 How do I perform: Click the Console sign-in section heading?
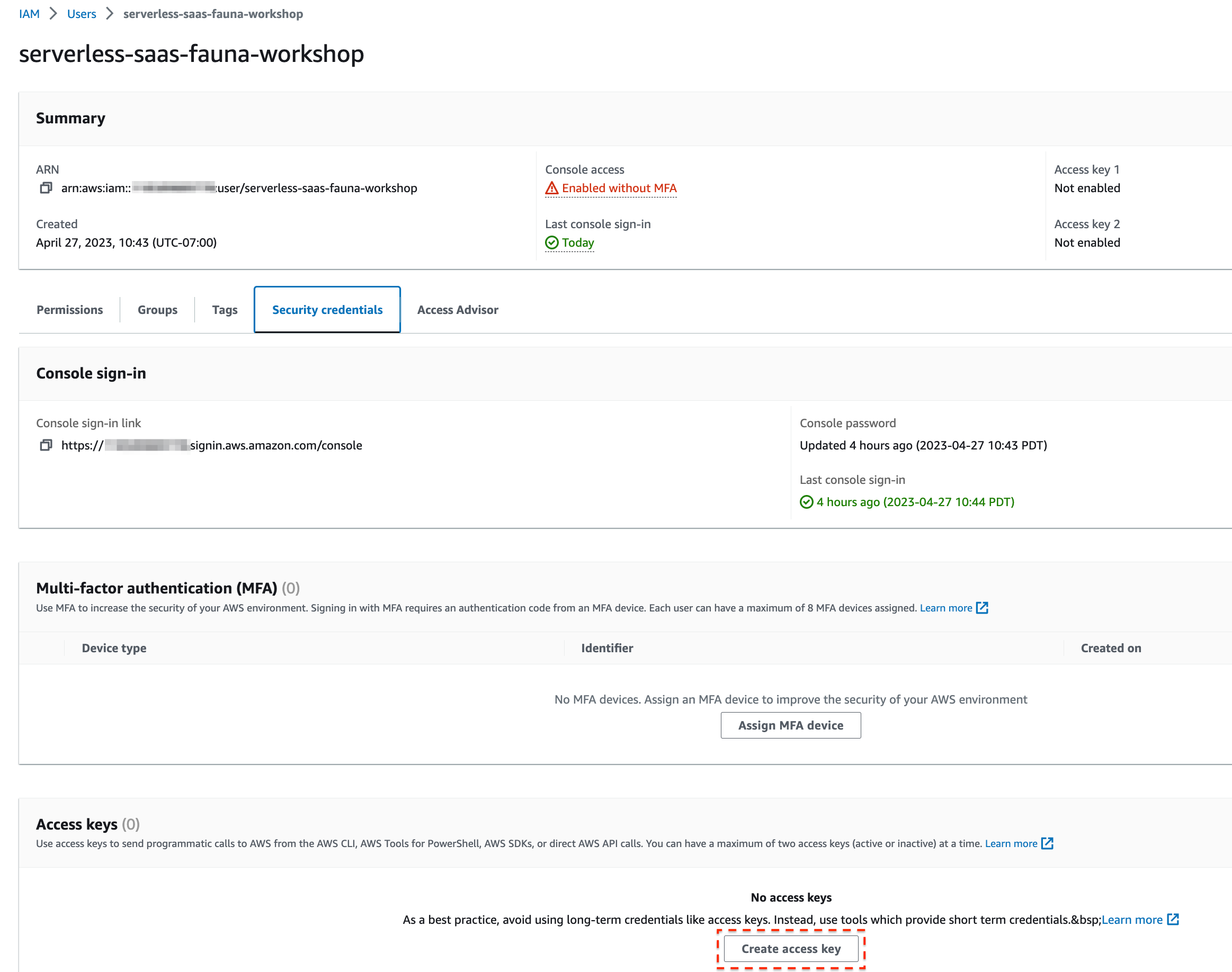coord(91,373)
